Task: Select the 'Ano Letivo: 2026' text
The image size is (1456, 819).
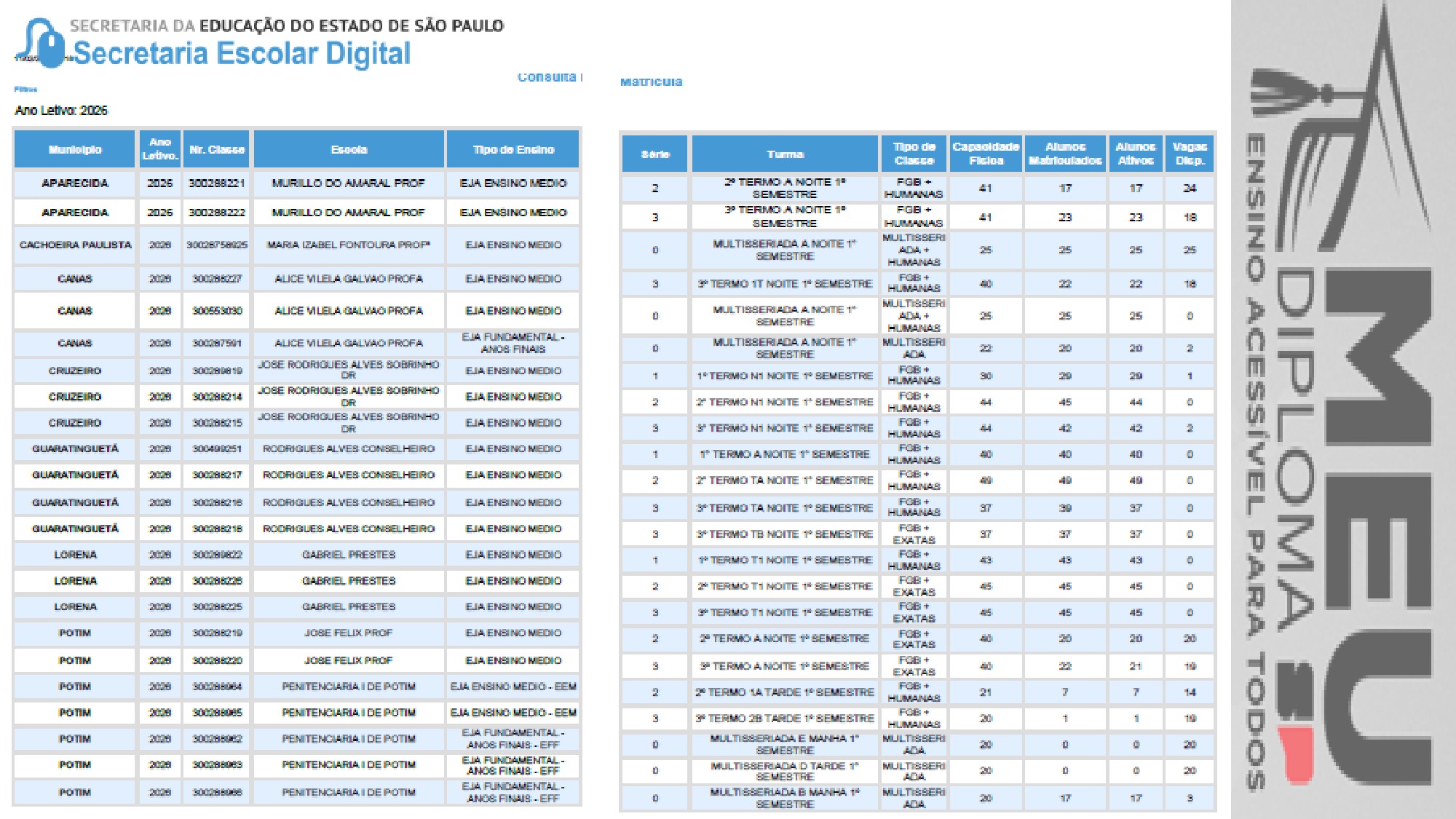Action: [61, 111]
